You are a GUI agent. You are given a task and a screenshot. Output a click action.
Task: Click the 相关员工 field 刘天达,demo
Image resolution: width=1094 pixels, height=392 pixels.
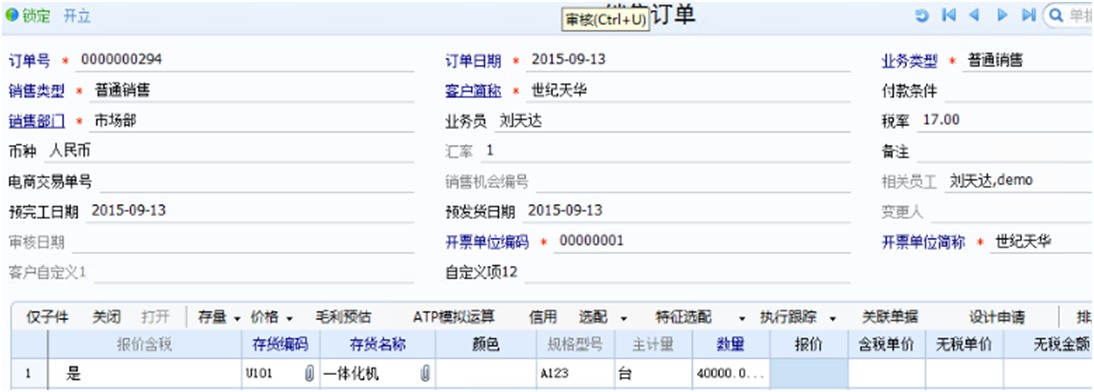coord(1019,181)
